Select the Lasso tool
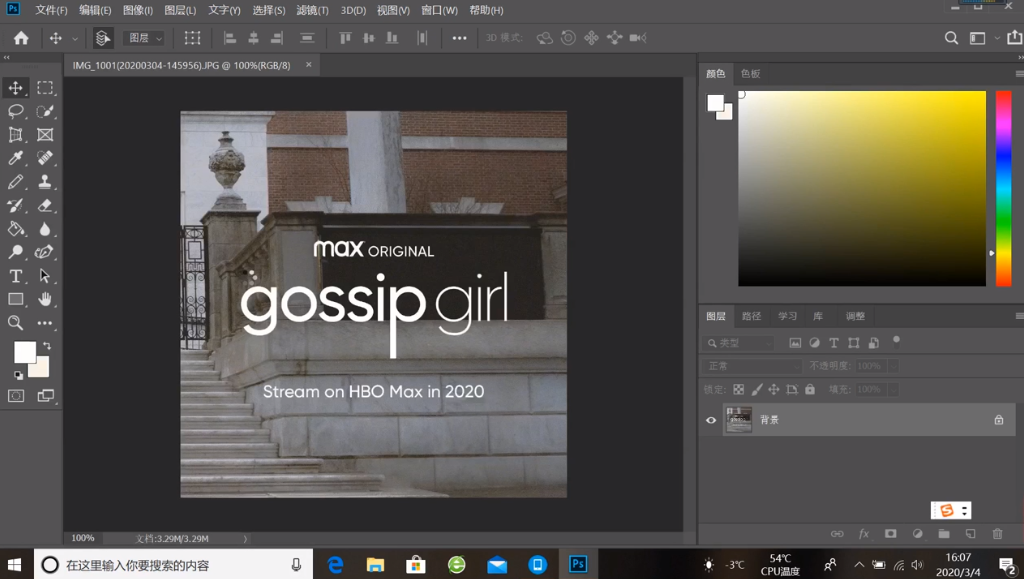Image resolution: width=1024 pixels, height=579 pixels. pos(16,111)
